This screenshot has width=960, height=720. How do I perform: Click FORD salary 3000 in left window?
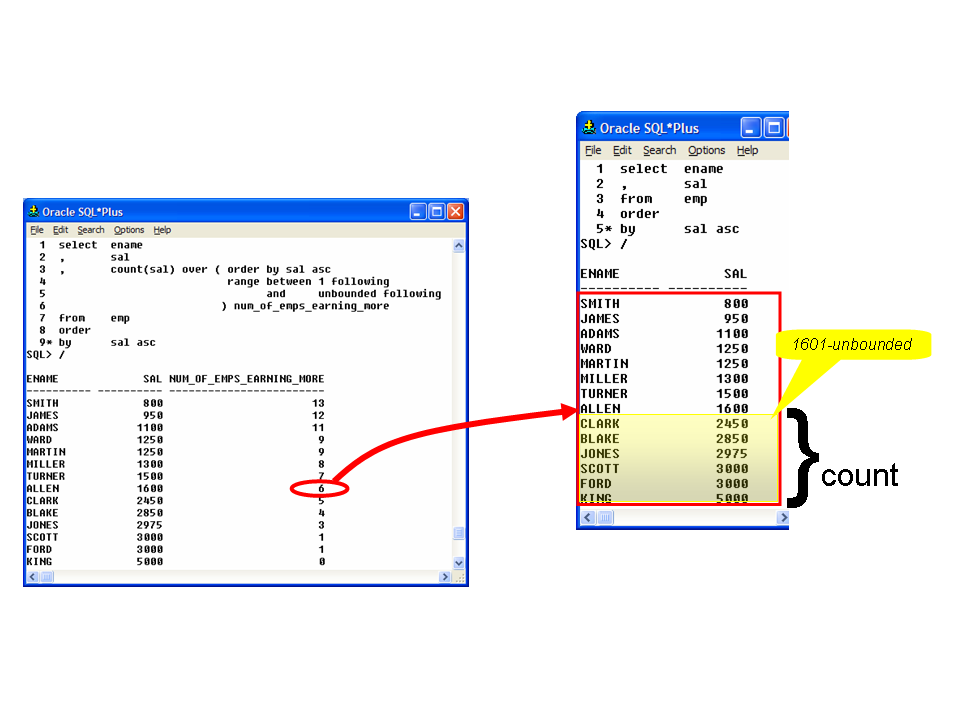pyautogui.click(x=150, y=549)
